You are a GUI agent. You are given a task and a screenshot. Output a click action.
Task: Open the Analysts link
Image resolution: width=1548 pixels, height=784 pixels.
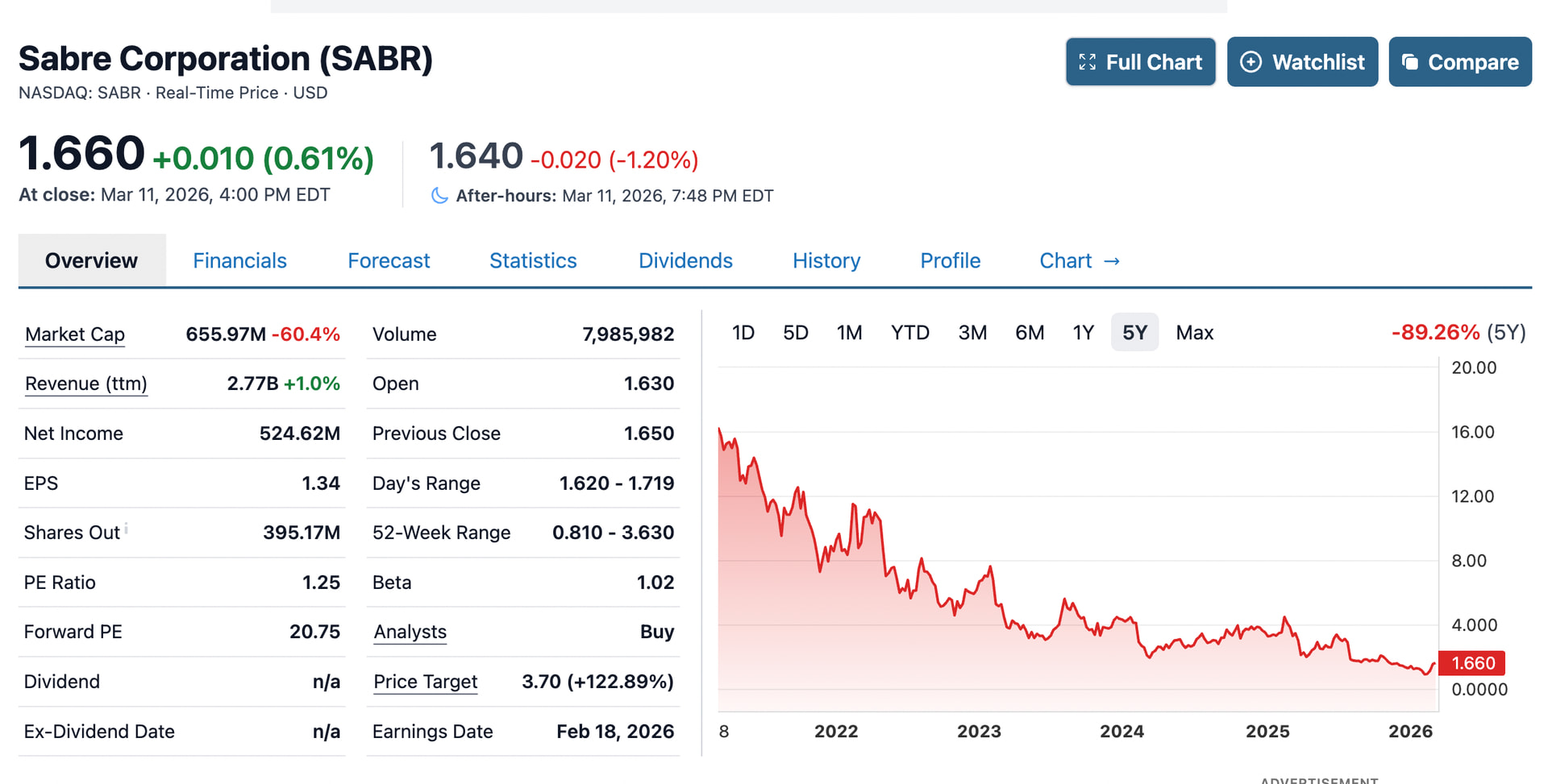coord(410,633)
